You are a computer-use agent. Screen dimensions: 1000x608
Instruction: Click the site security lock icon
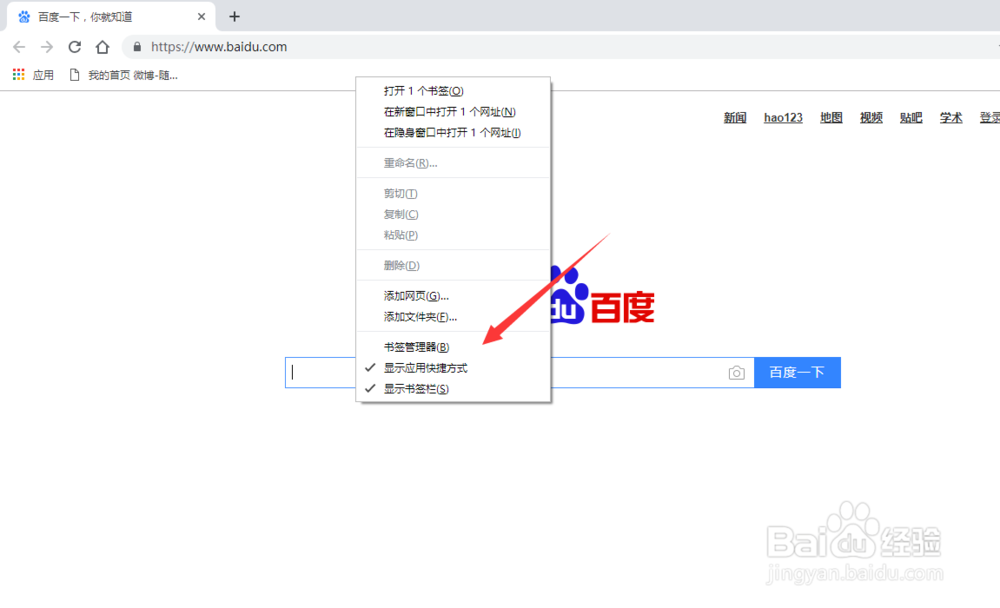pos(137,47)
